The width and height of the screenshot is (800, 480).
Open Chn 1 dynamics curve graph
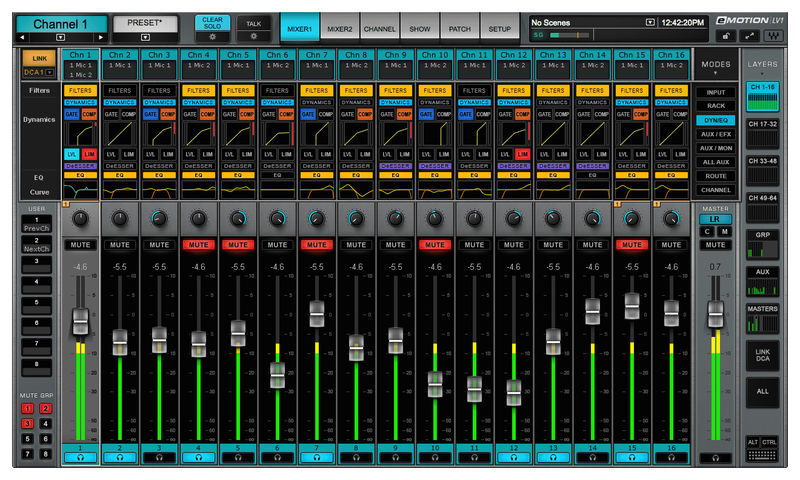pyautogui.click(x=81, y=135)
